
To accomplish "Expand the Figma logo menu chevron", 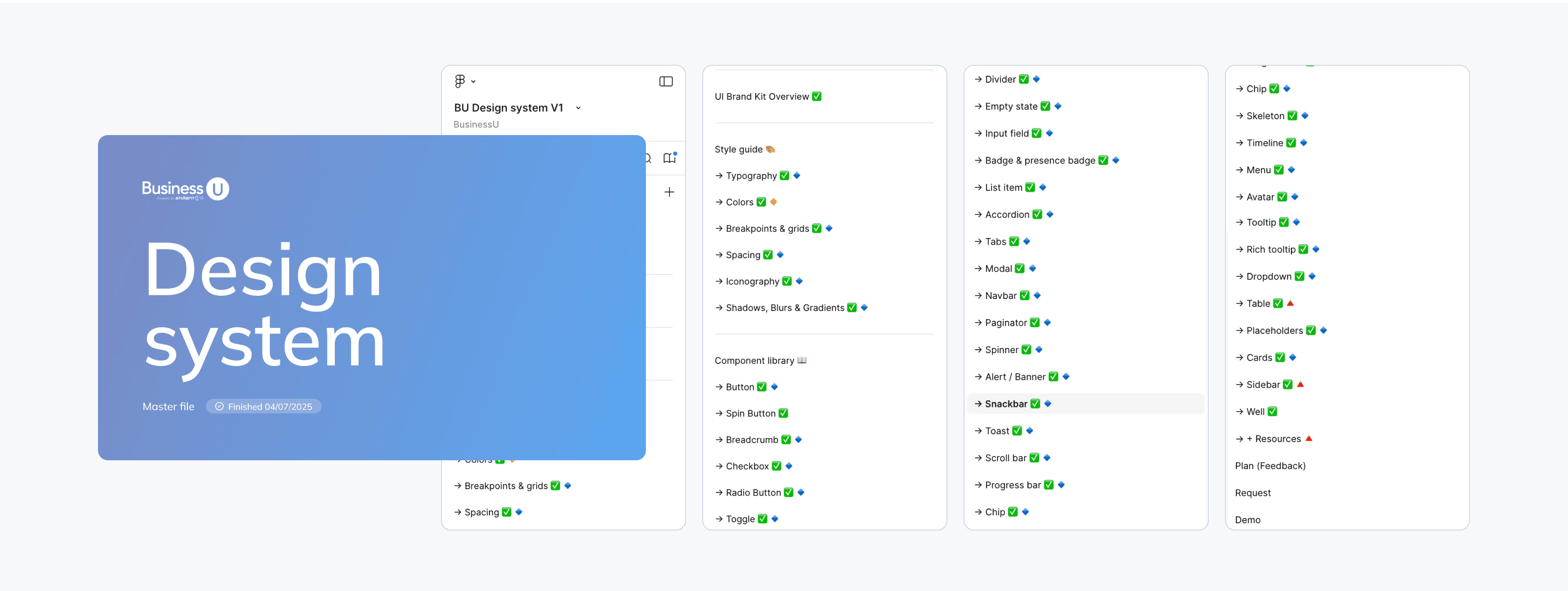I will coord(473,81).
